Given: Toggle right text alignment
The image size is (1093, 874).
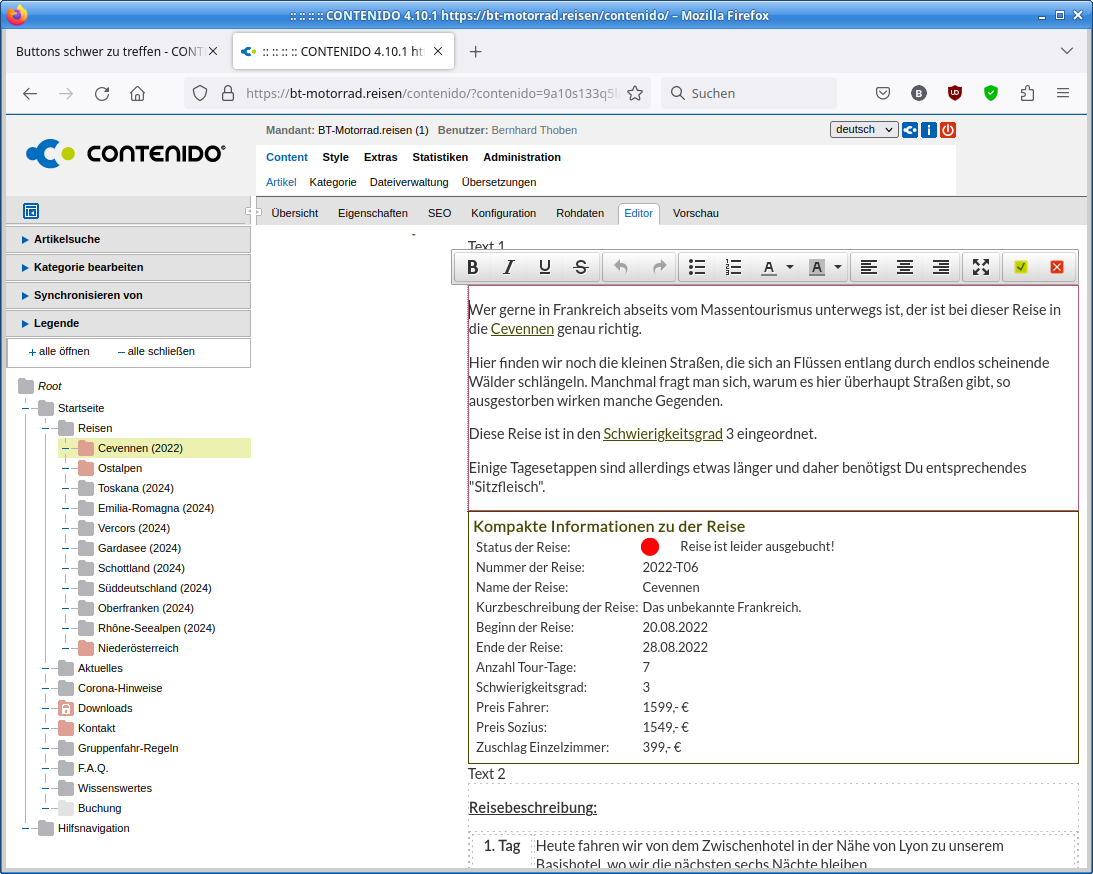Looking at the screenshot, I should pyautogui.click(x=941, y=267).
